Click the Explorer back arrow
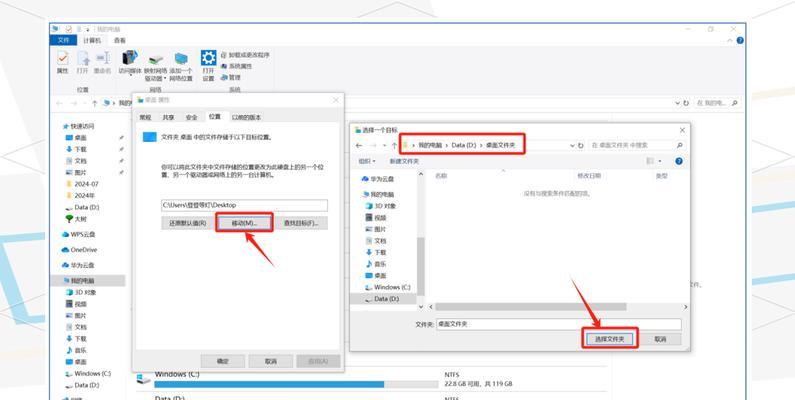The image size is (795, 400). [x=59, y=103]
